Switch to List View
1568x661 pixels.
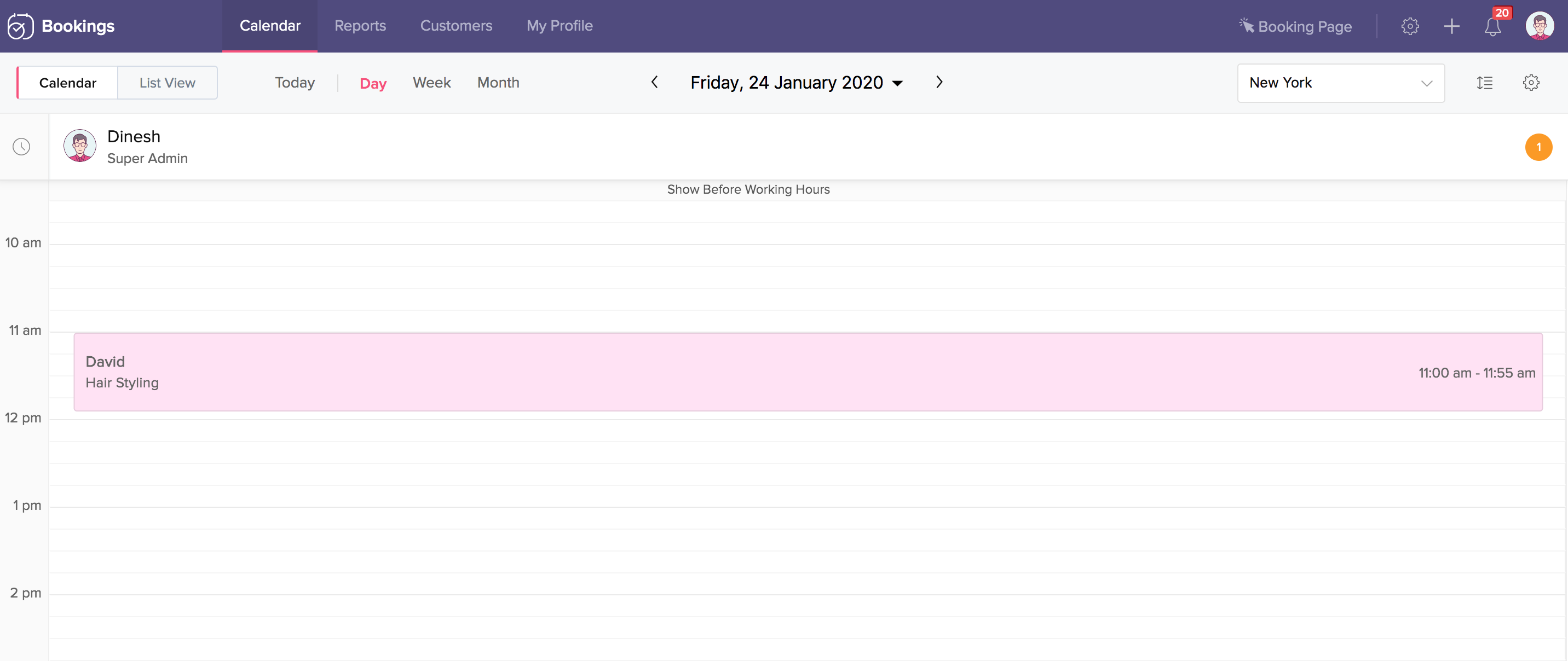tap(167, 83)
